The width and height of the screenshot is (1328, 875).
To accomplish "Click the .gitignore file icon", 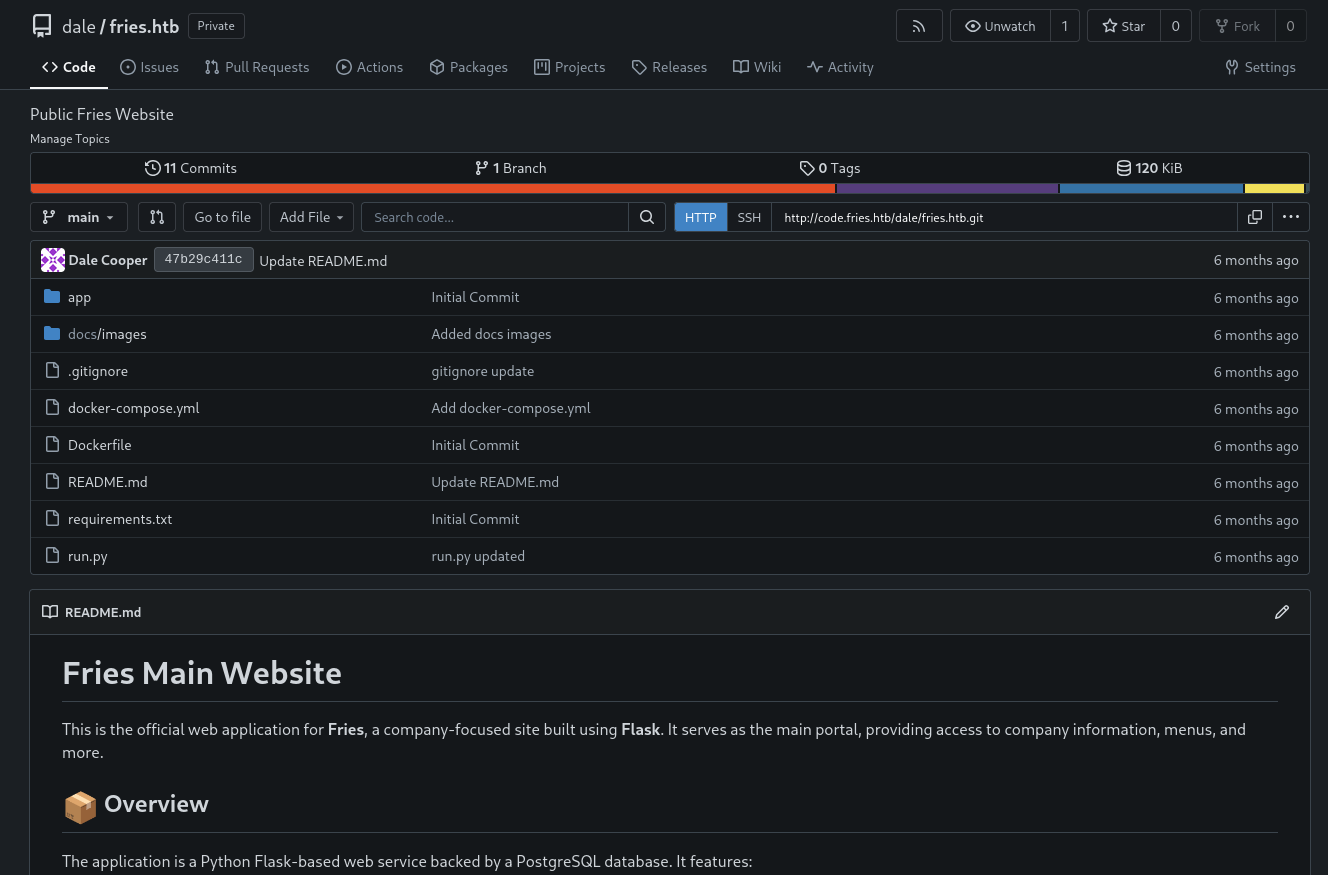I will [52, 371].
